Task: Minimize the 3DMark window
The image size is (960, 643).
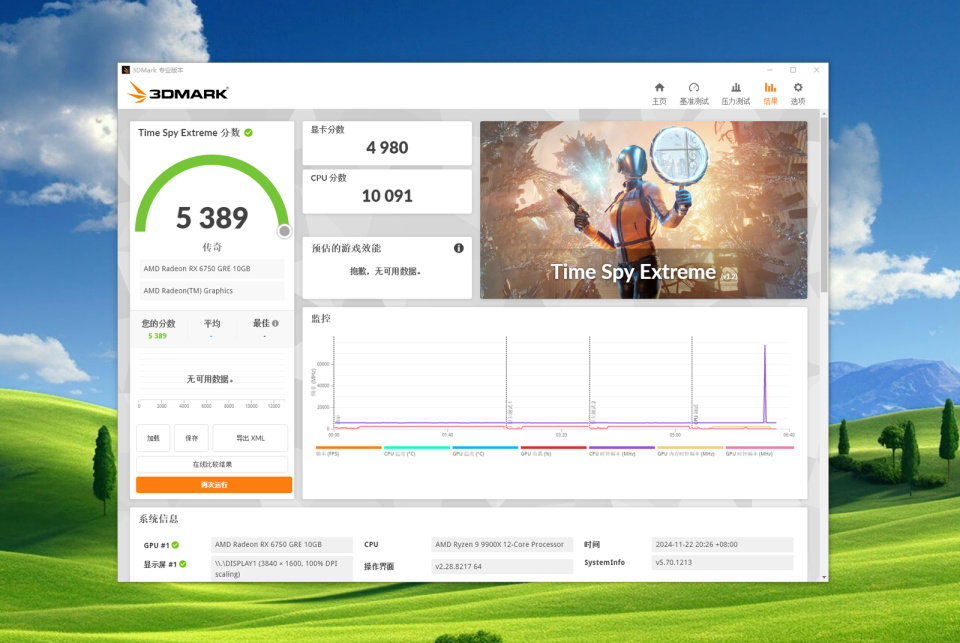Action: (x=770, y=70)
